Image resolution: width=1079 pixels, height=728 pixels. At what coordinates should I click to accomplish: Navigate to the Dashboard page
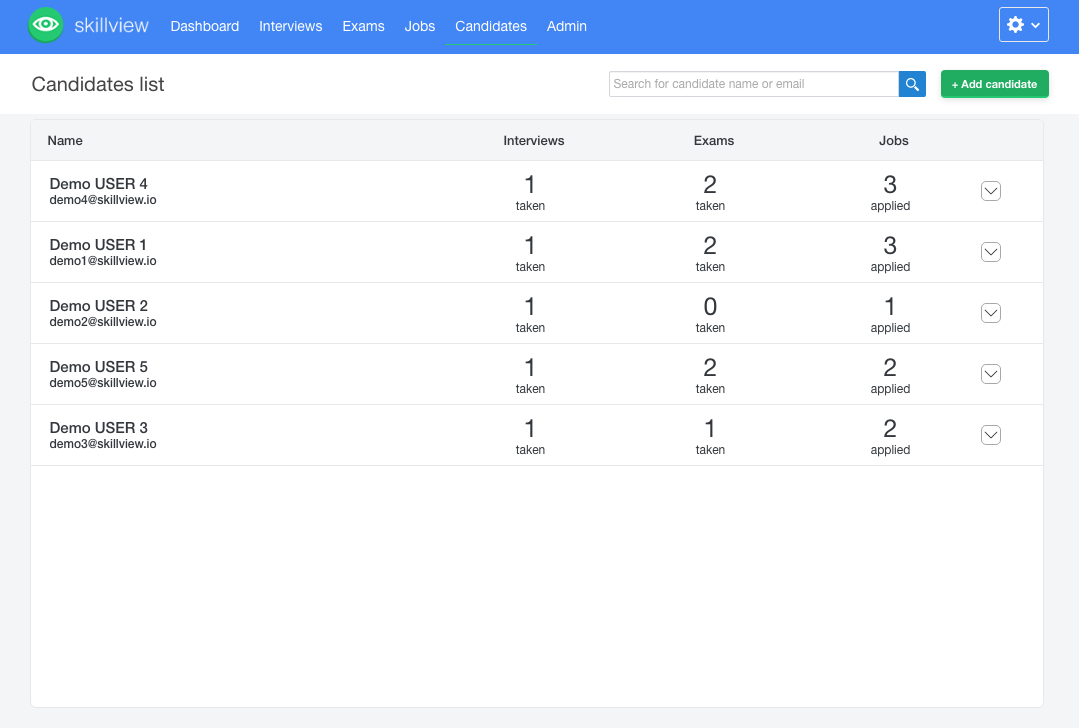(x=204, y=26)
